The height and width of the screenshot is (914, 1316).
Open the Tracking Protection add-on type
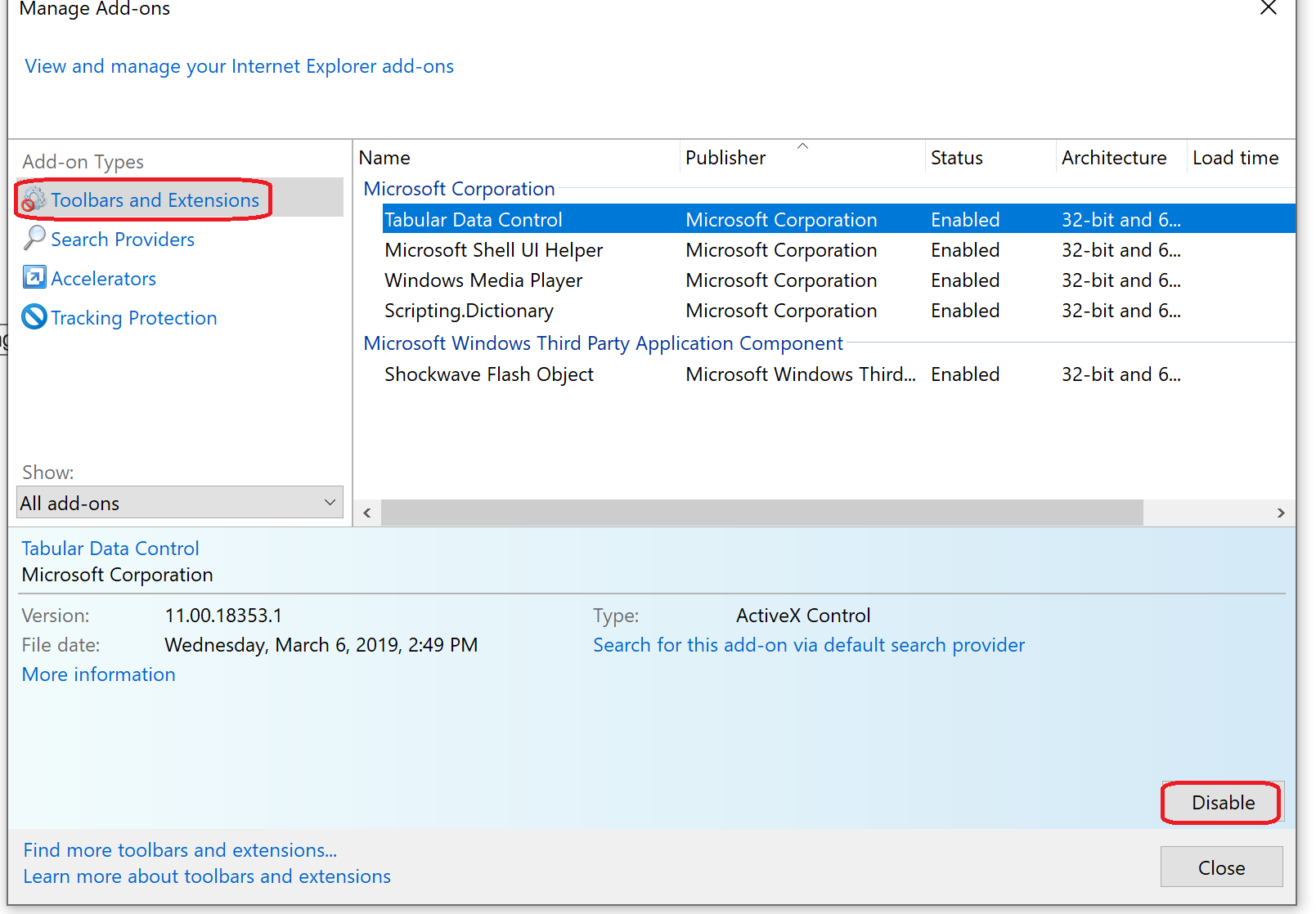pos(134,318)
